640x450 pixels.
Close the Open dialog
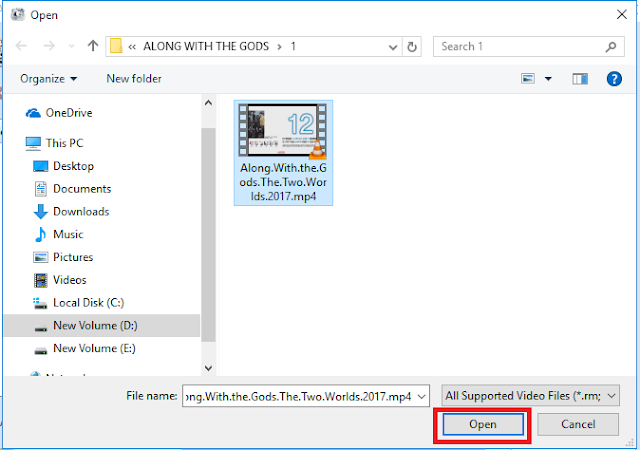621,15
